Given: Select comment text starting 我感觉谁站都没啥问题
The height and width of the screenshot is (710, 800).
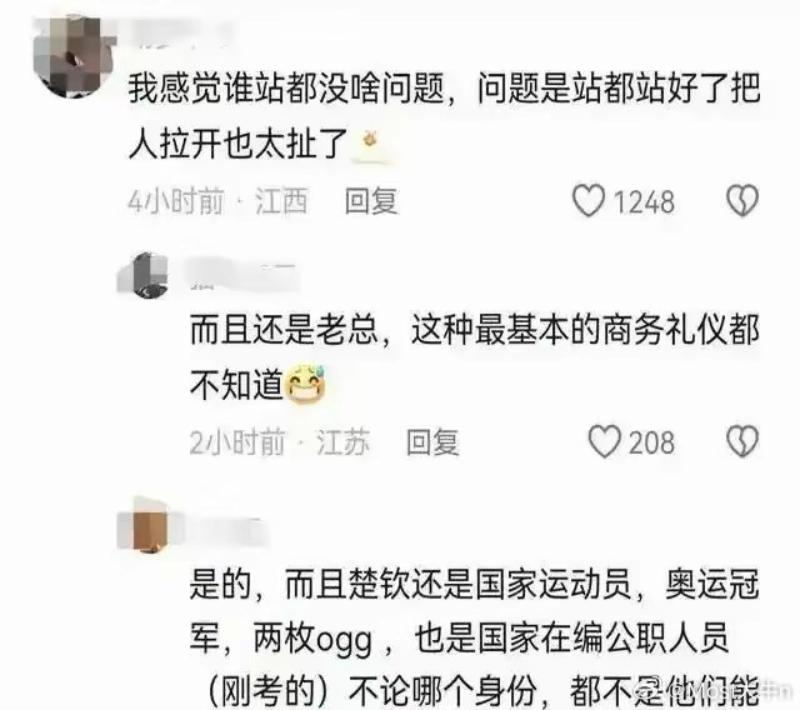Looking at the screenshot, I should click(444, 116).
